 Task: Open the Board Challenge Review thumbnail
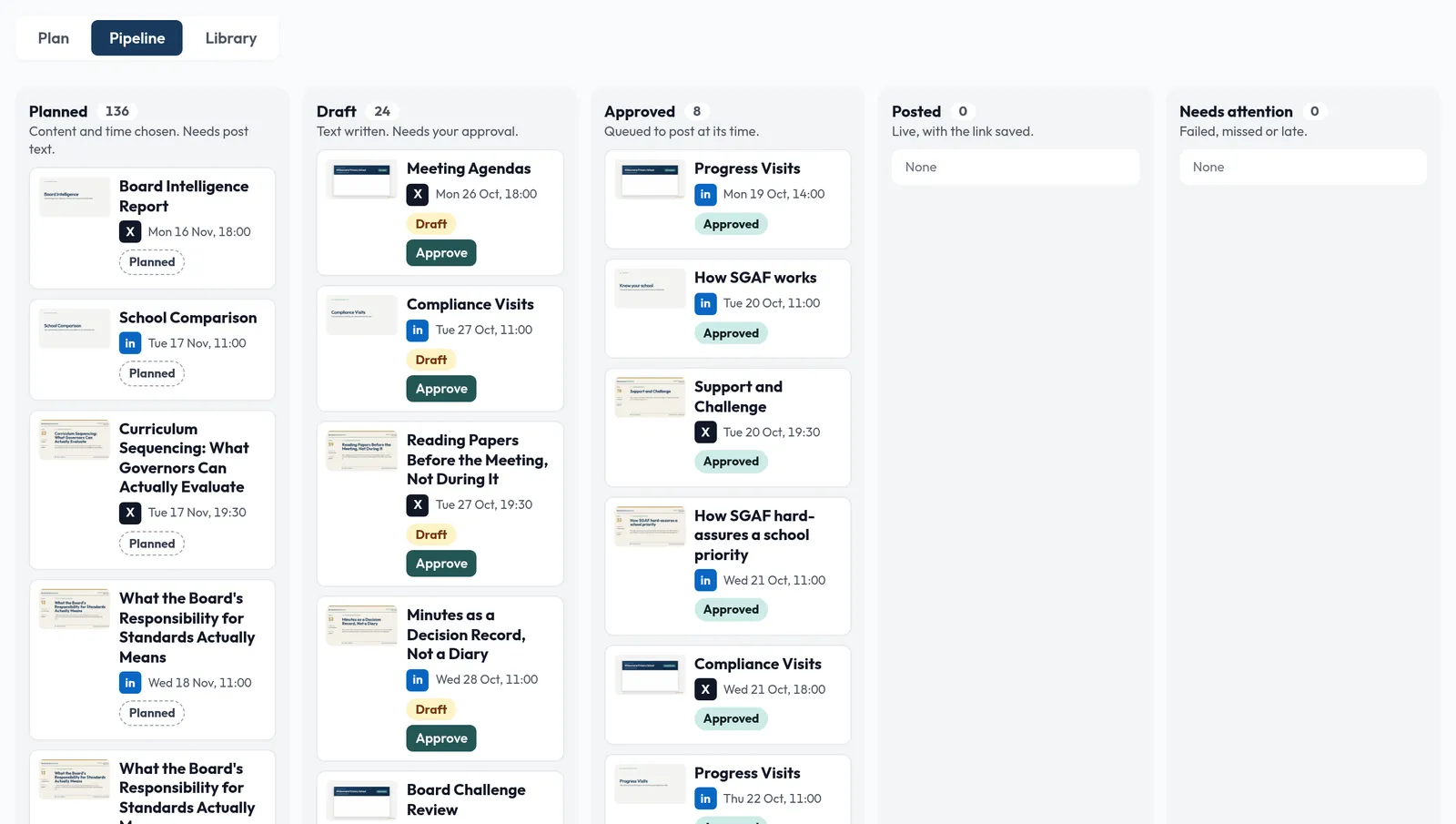pos(362,800)
